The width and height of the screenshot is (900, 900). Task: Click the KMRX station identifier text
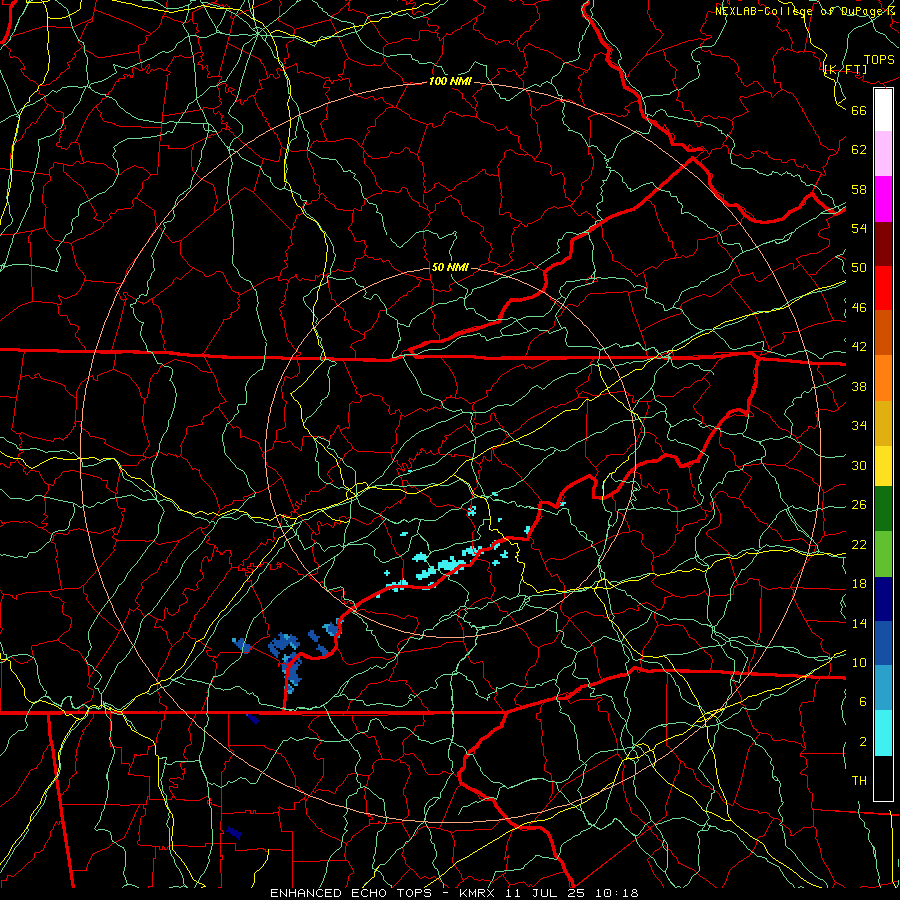point(479,893)
